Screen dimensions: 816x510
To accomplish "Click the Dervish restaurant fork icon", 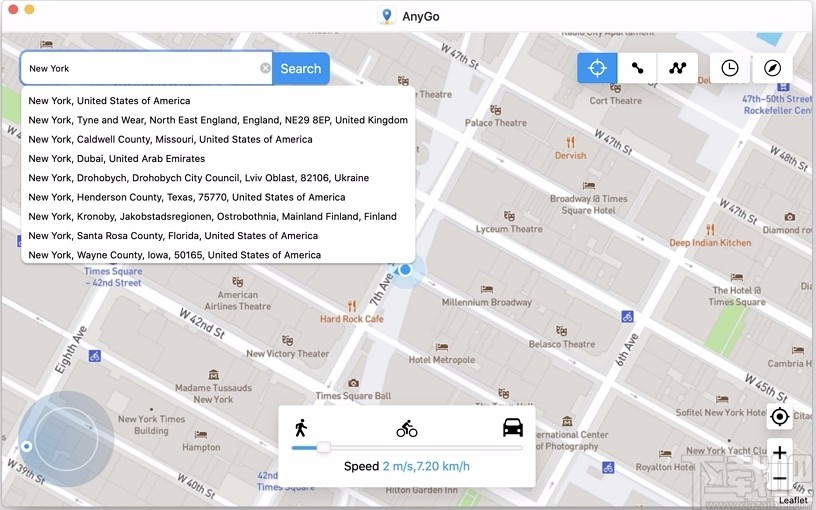I will click(570, 142).
